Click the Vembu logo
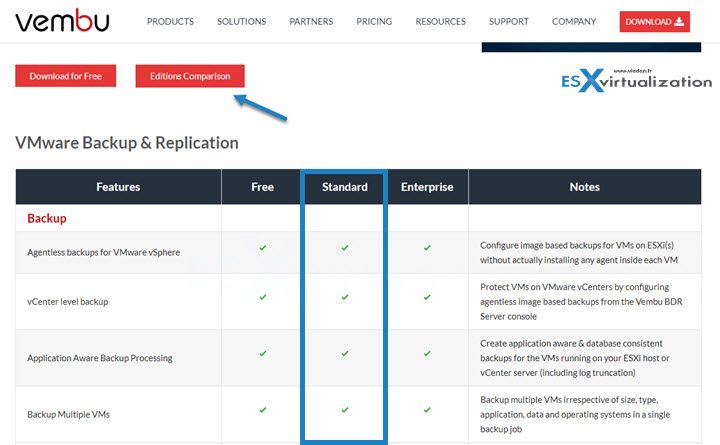The height and width of the screenshot is (445, 720). point(62,21)
